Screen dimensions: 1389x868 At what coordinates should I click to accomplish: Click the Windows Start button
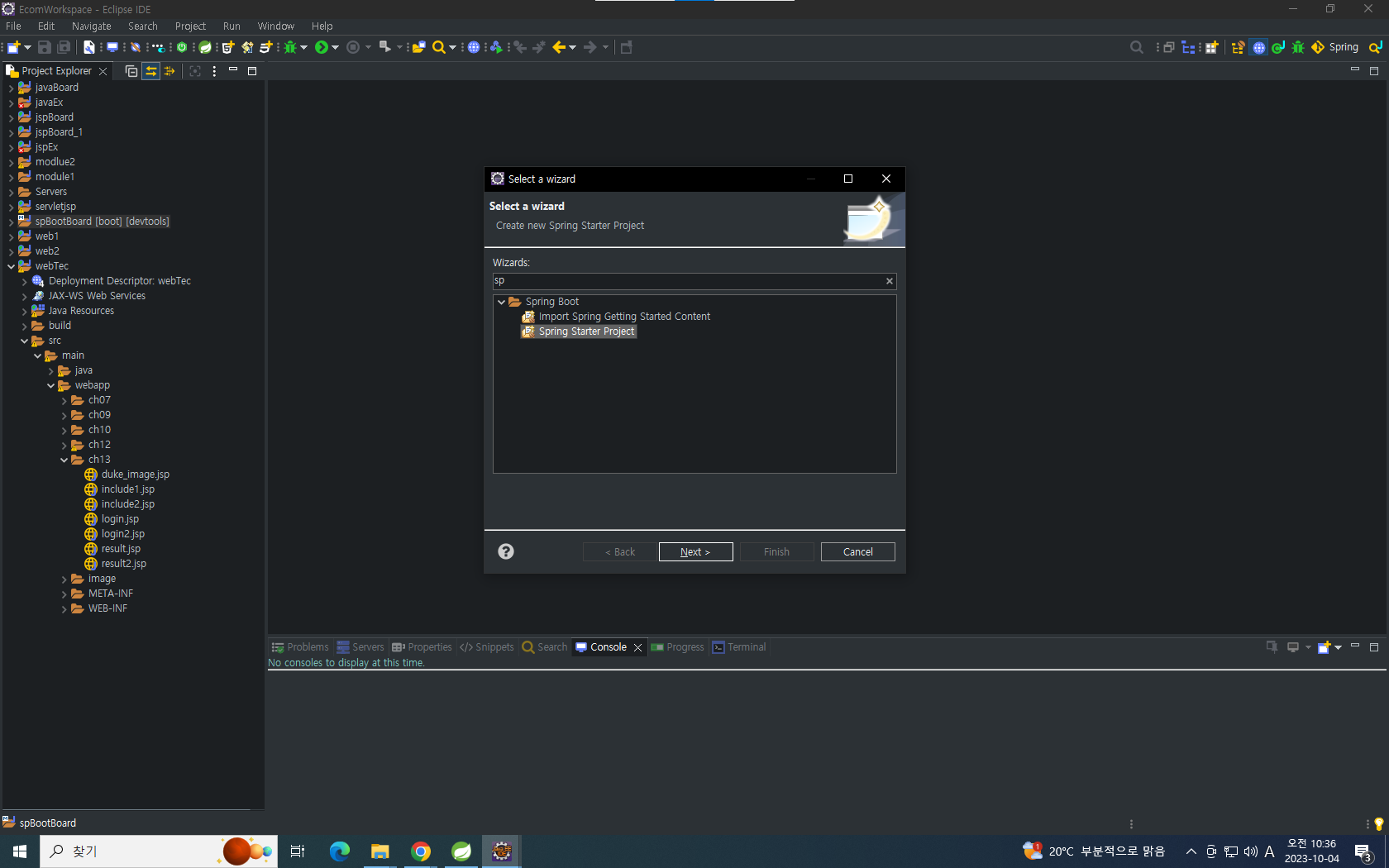[x=20, y=851]
